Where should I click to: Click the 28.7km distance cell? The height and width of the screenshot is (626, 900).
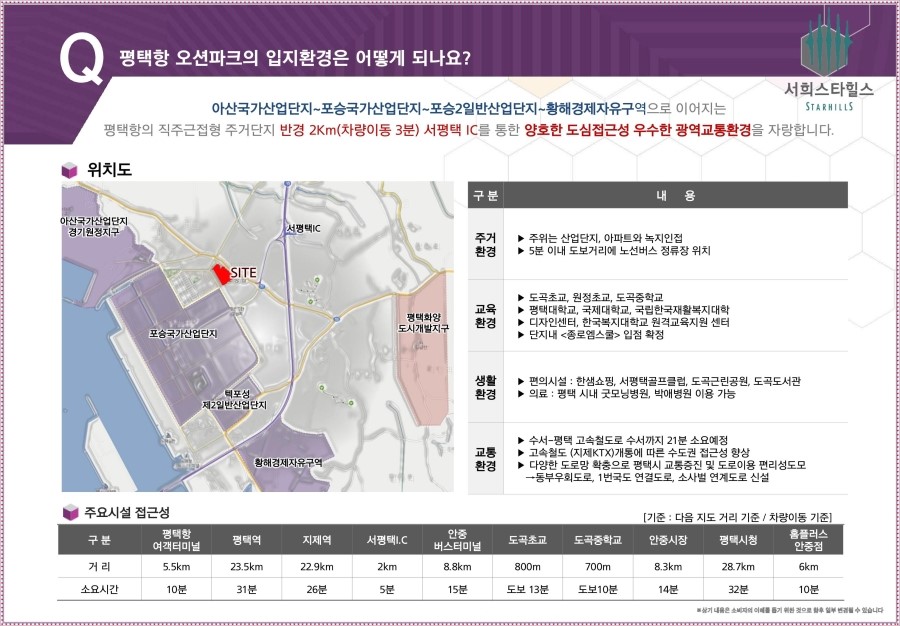click(x=738, y=567)
